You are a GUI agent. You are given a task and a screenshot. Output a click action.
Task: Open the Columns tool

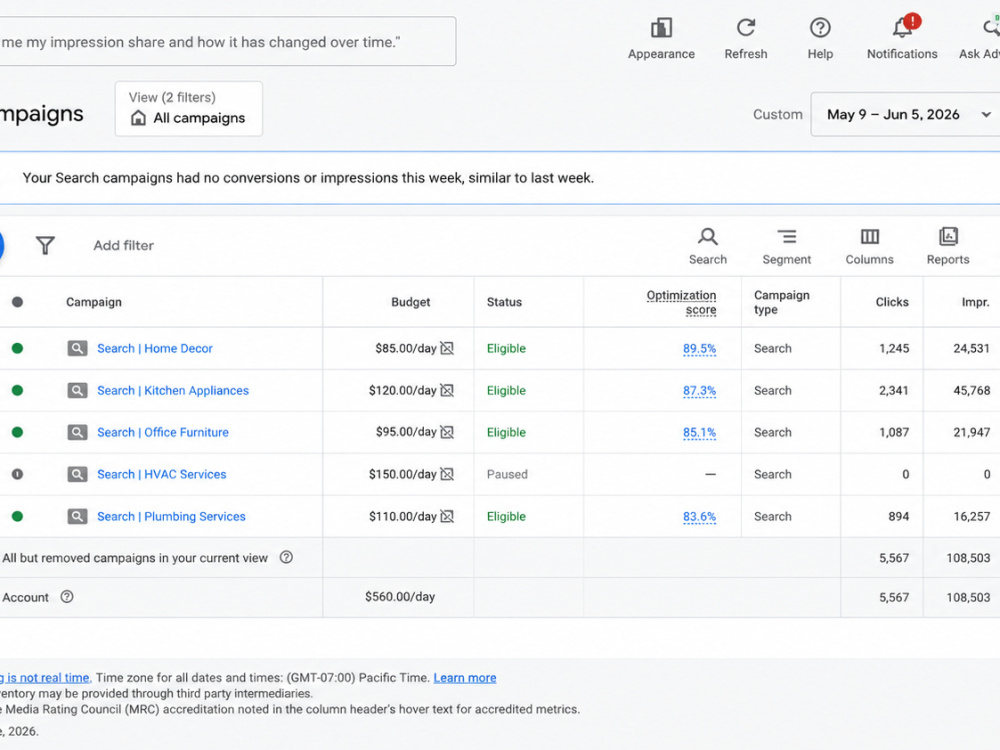[869, 246]
